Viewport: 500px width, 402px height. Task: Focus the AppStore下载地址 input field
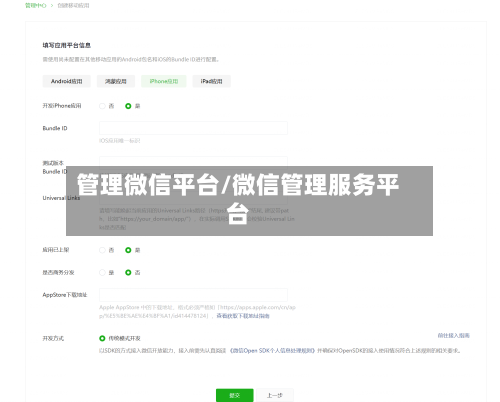pos(193,295)
